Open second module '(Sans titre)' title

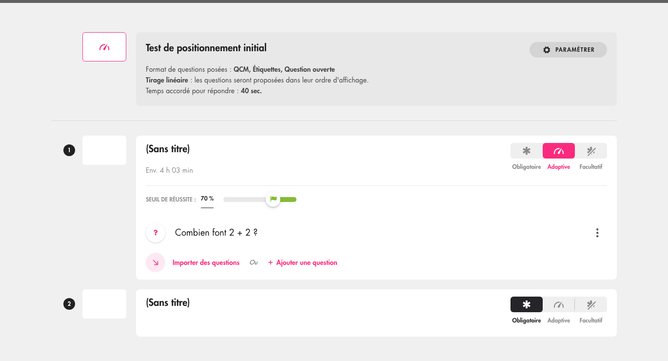(168, 303)
